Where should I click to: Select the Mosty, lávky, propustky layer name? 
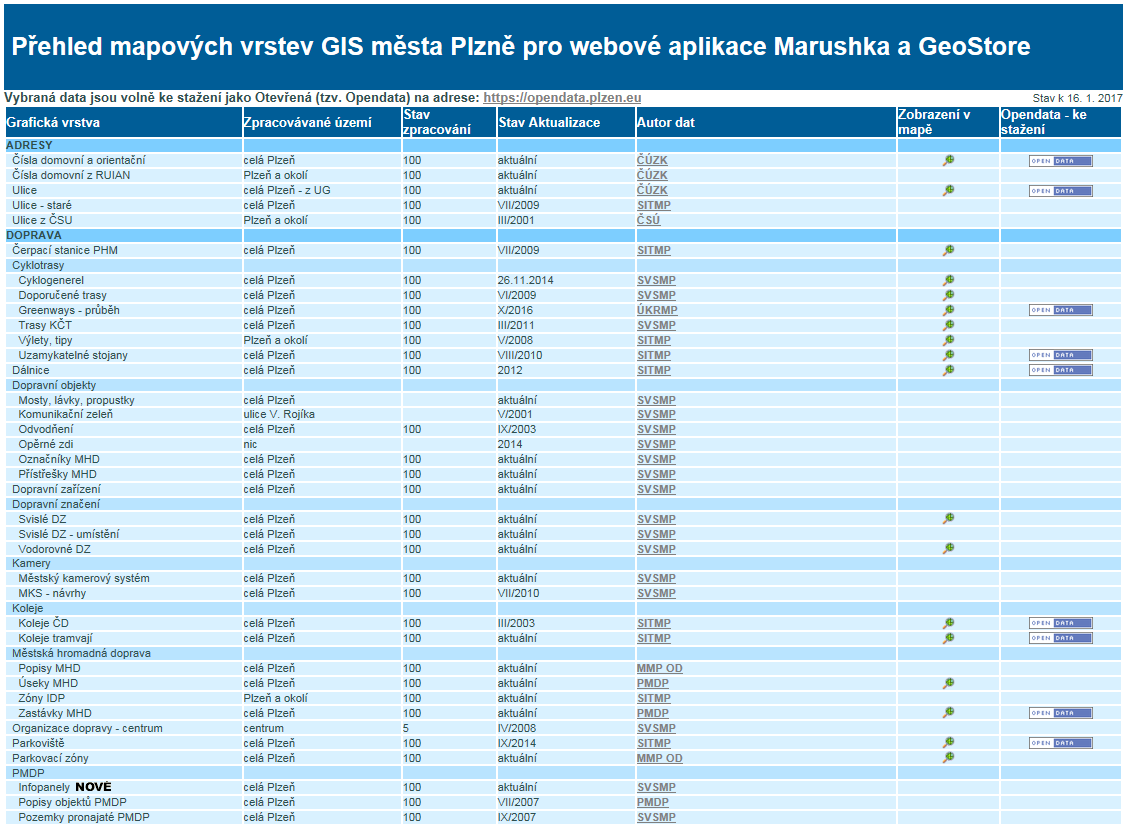point(76,401)
